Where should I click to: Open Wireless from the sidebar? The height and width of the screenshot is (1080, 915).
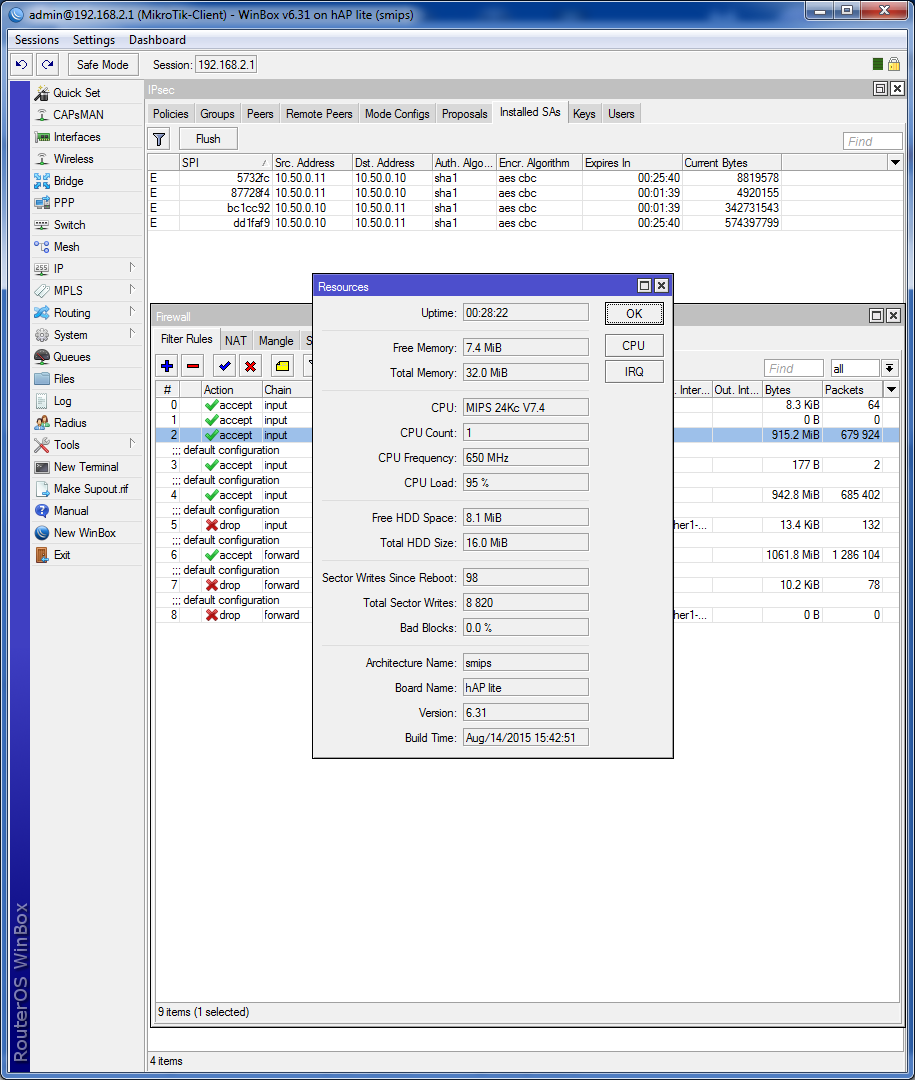(73, 159)
